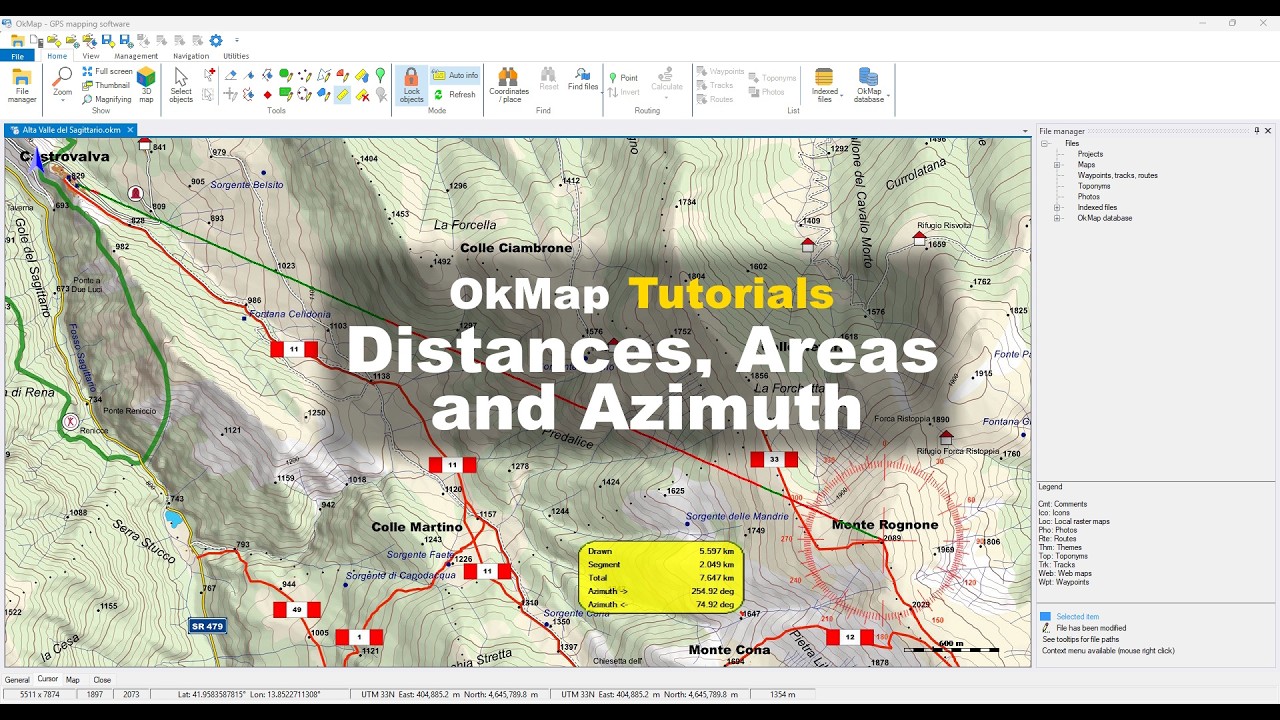Click Full screen in Show group
The width and height of the screenshot is (1280, 720).
coord(107,71)
